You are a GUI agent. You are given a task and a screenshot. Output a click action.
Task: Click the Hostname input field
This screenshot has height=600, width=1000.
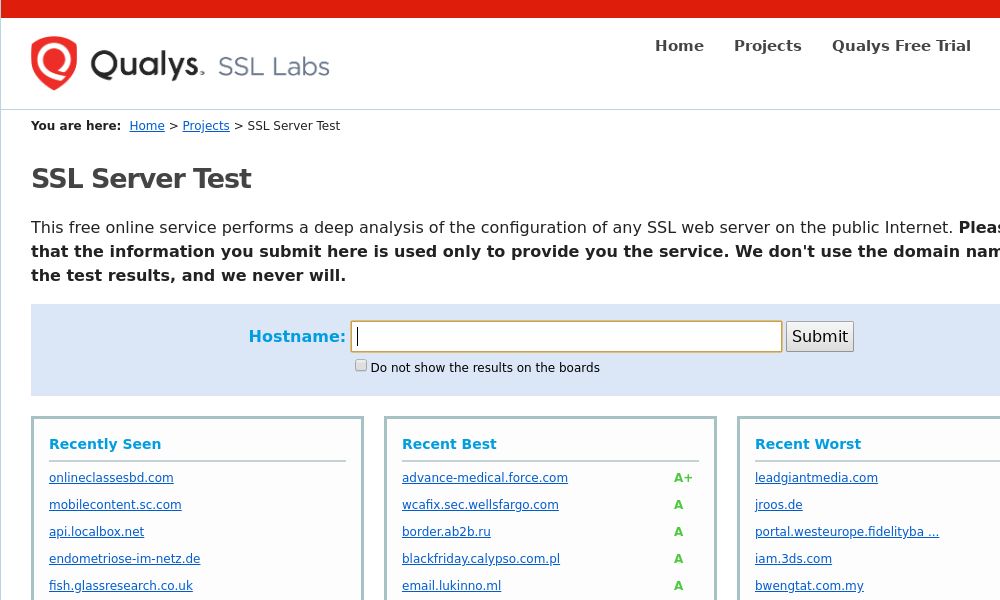[566, 336]
